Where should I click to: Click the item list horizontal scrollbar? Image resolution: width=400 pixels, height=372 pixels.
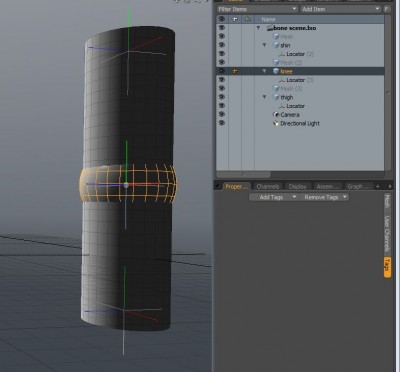tap(243, 174)
